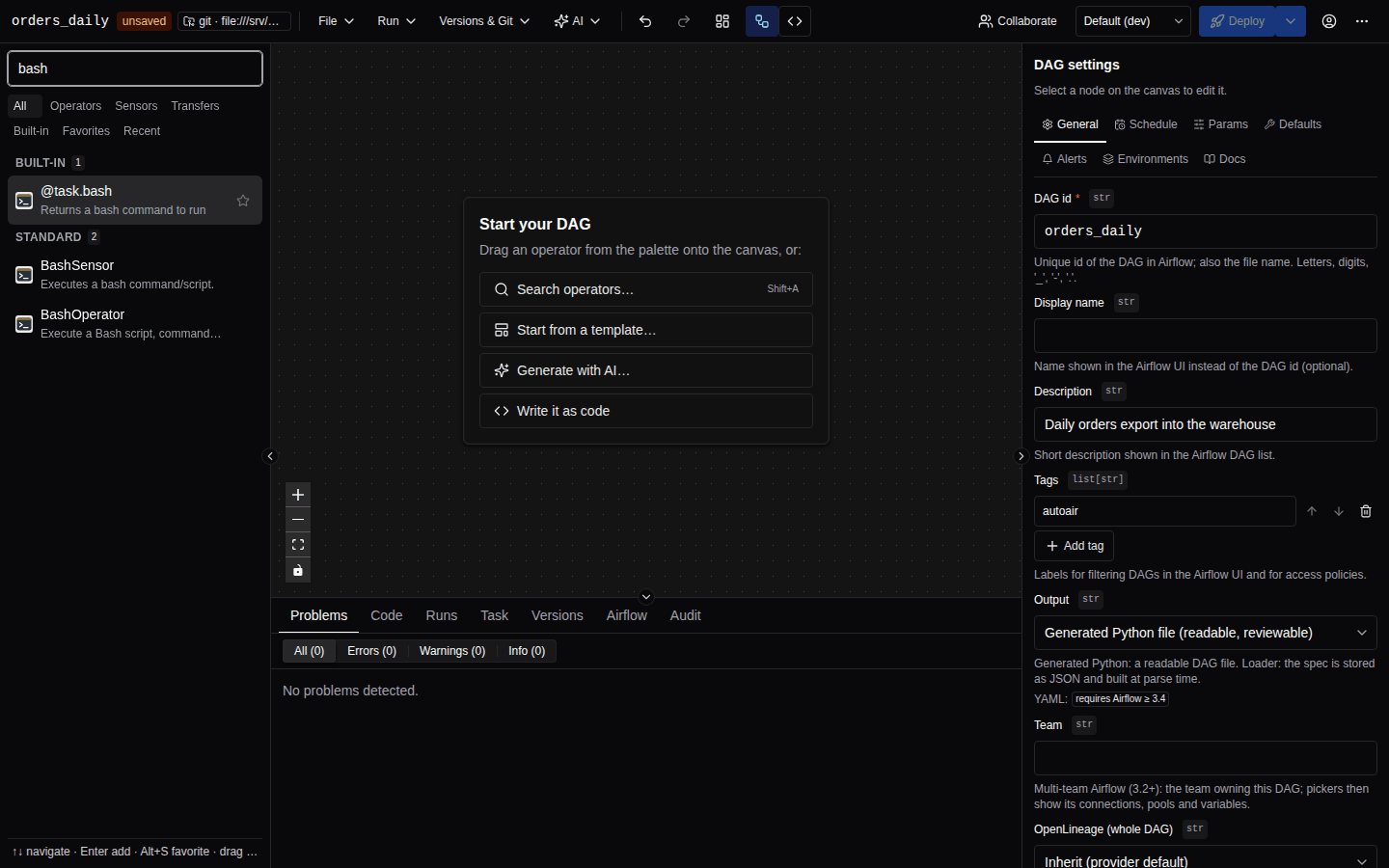The width and height of the screenshot is (1389, 868).
Task: Open the user account icon
Action: pyautogui.click(x=1329, y=21)
